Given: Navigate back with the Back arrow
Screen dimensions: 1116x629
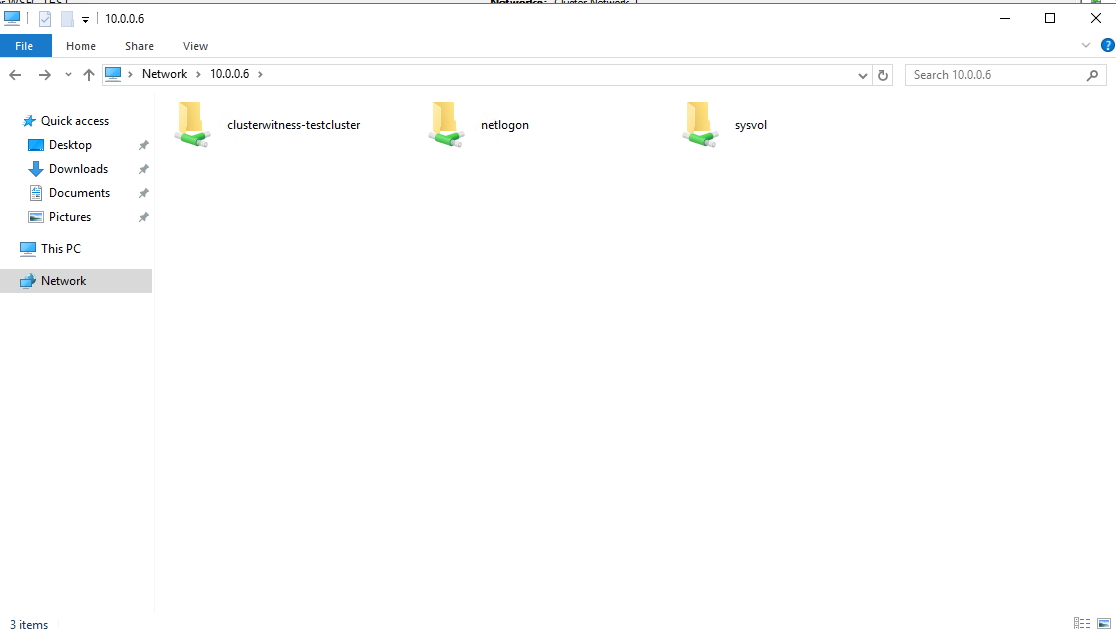Looking at the screenshot, I should [15, 75].
